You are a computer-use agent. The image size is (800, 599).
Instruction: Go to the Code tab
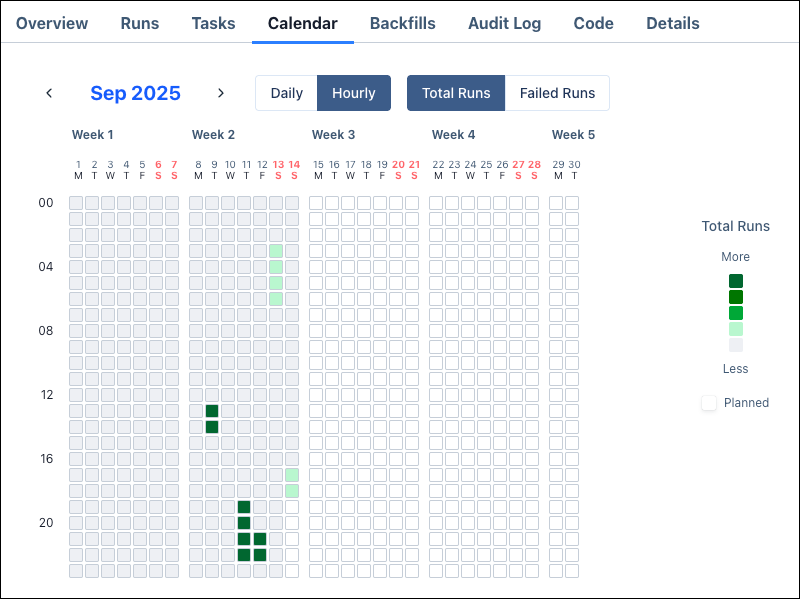click(593, 23)
